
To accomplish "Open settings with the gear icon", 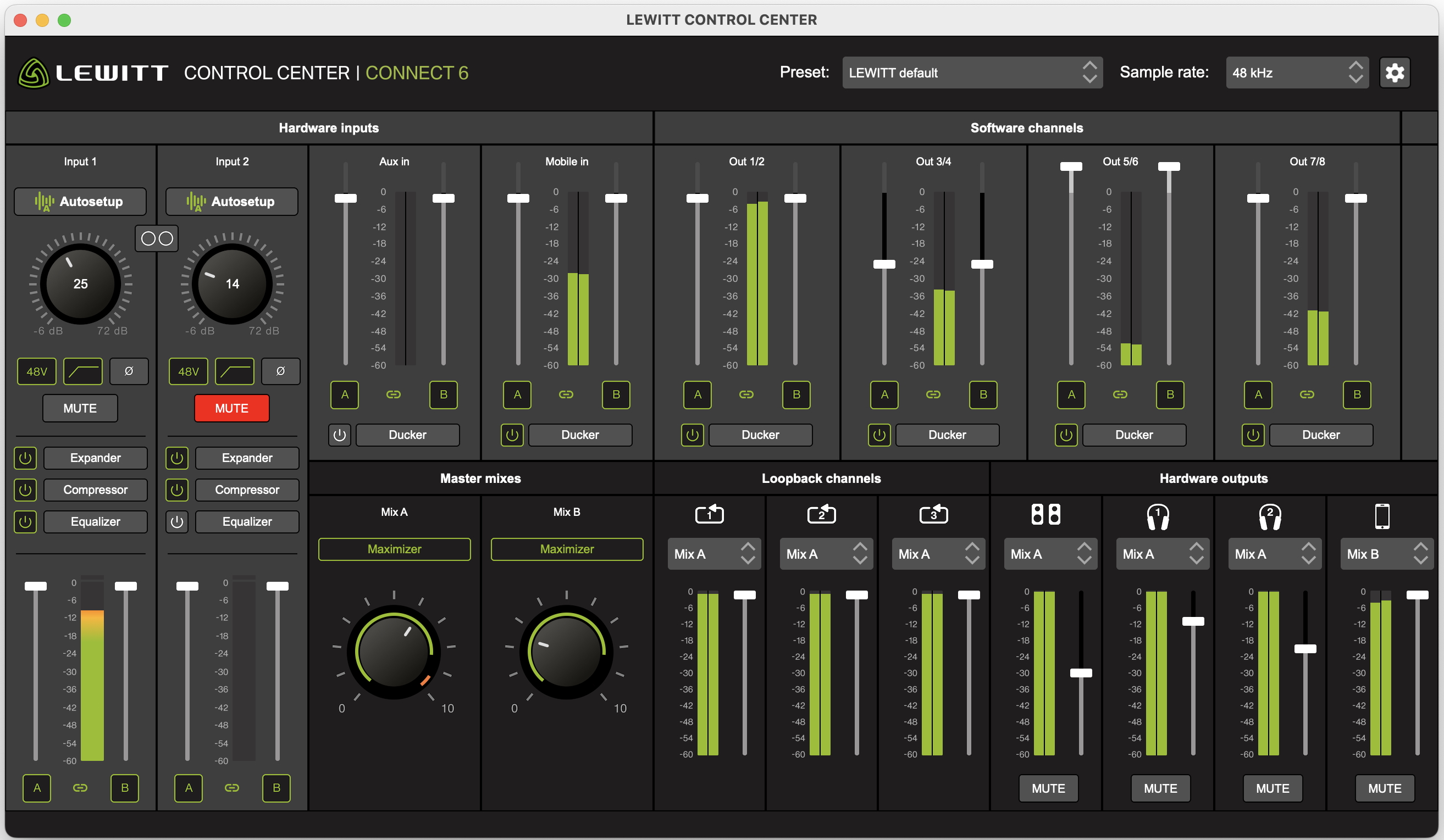I will click(1393, 73).
